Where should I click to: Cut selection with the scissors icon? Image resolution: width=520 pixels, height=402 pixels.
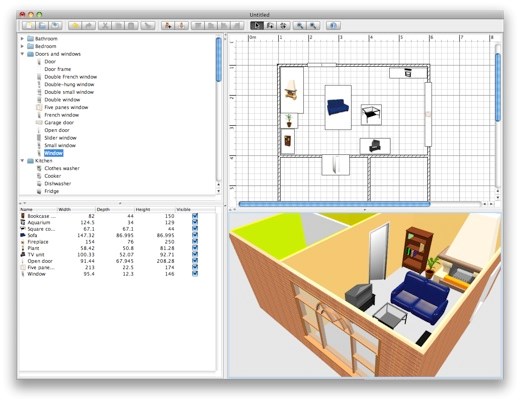(105, 26)
